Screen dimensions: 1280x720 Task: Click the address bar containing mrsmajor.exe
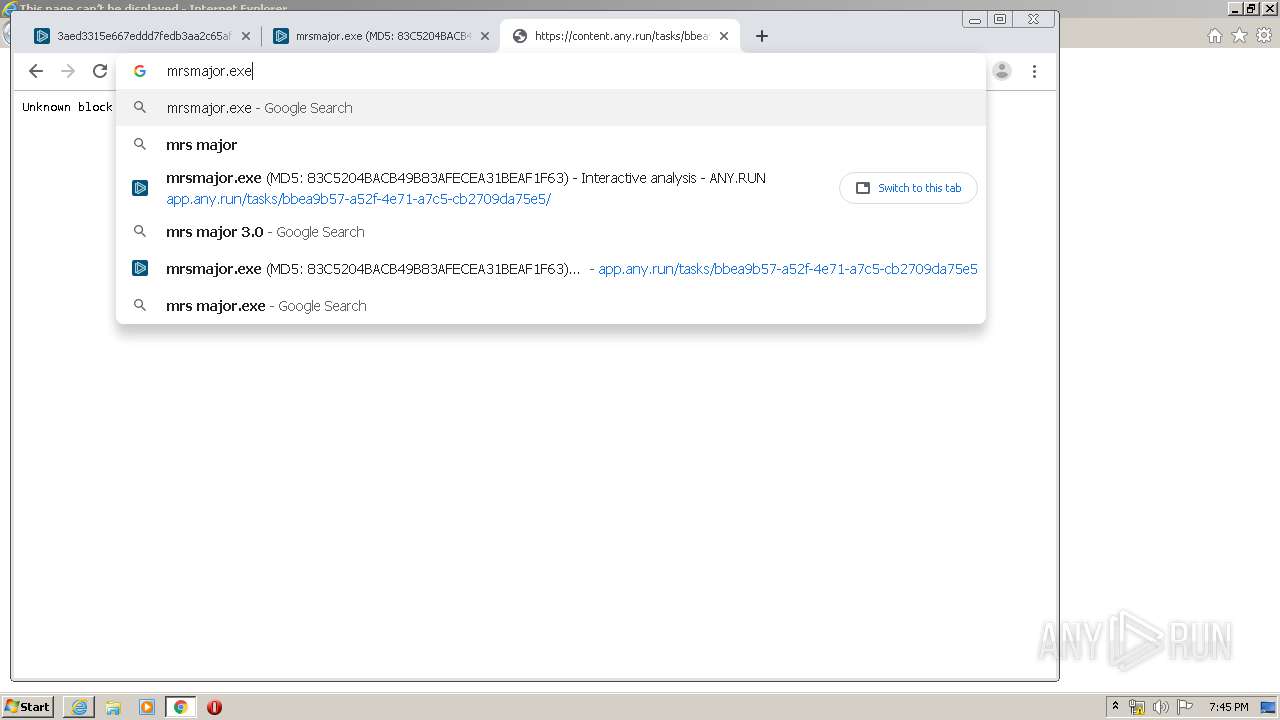click(551, 71)
